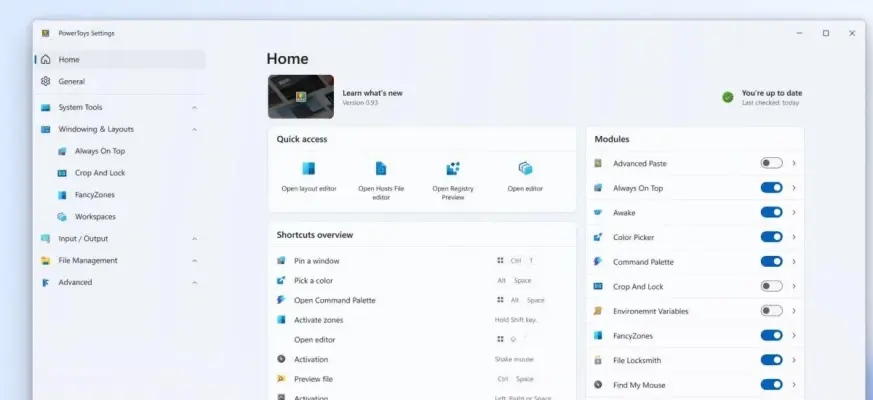Open Registry Preview icon
The width and height of the screenshot is (873, 400).
[453, 168]
